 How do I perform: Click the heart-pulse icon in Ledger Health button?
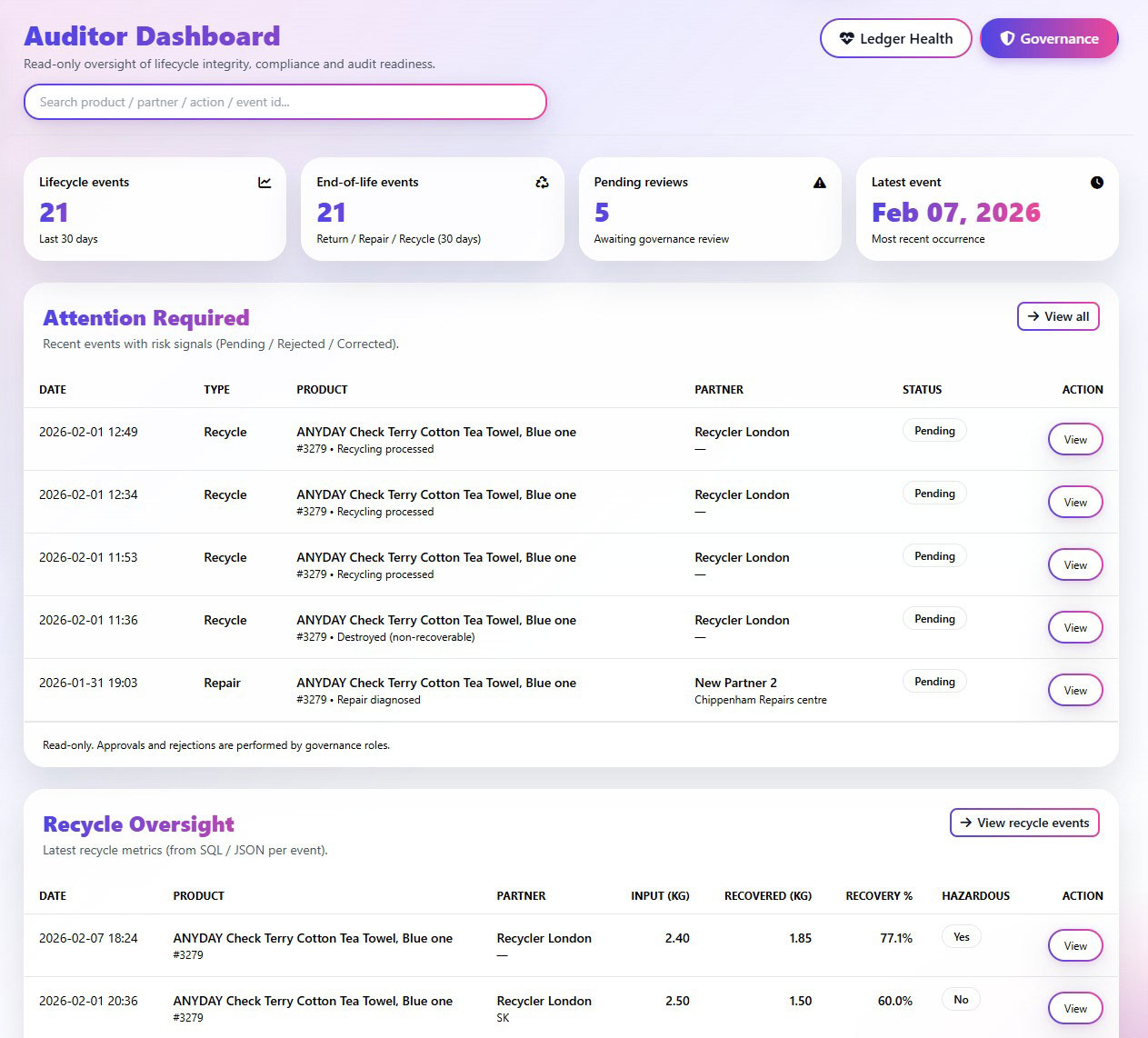pyautogui.click(x=846, y=39)
